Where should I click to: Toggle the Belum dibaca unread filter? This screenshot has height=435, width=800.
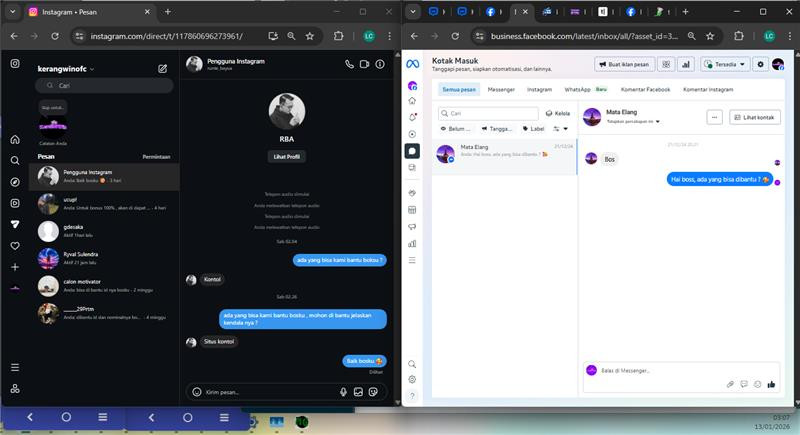click(x=455, y=129)
